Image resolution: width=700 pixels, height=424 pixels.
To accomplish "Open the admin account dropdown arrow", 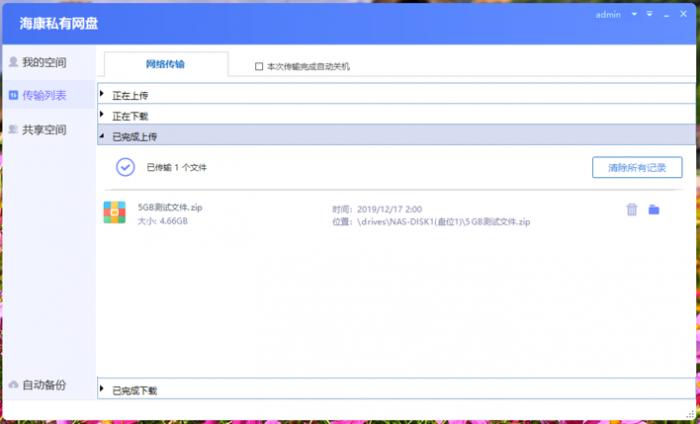I will coord(634,14).
